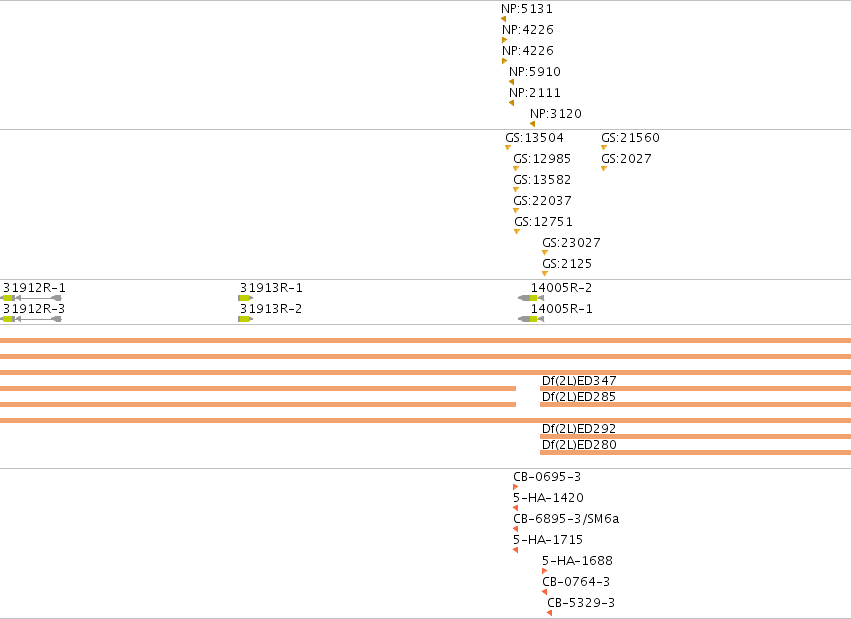
Task: Click the CB-5329-3 red triangle marker
Action: [550, 613]
